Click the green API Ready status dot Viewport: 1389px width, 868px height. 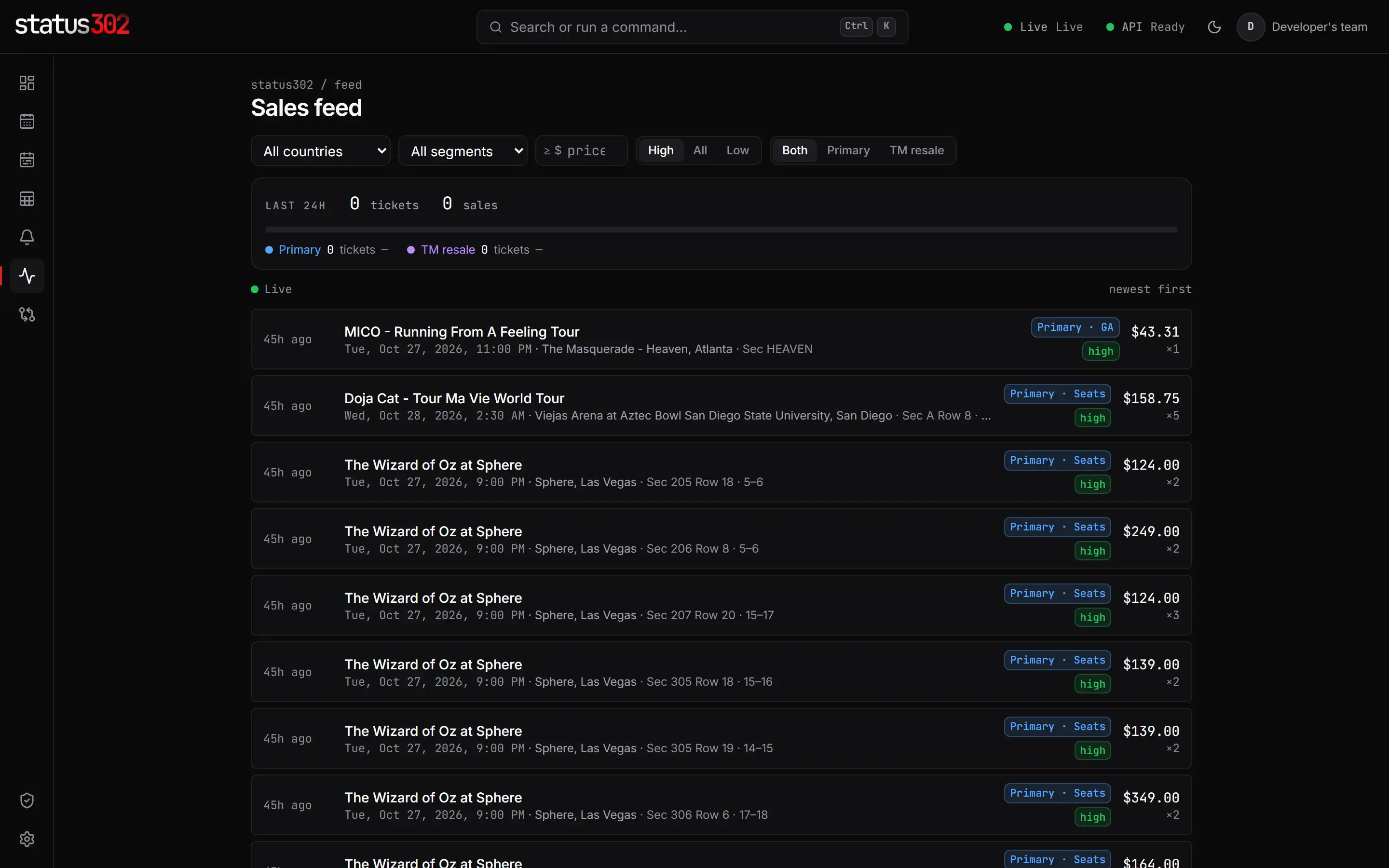click(1110, 27)
